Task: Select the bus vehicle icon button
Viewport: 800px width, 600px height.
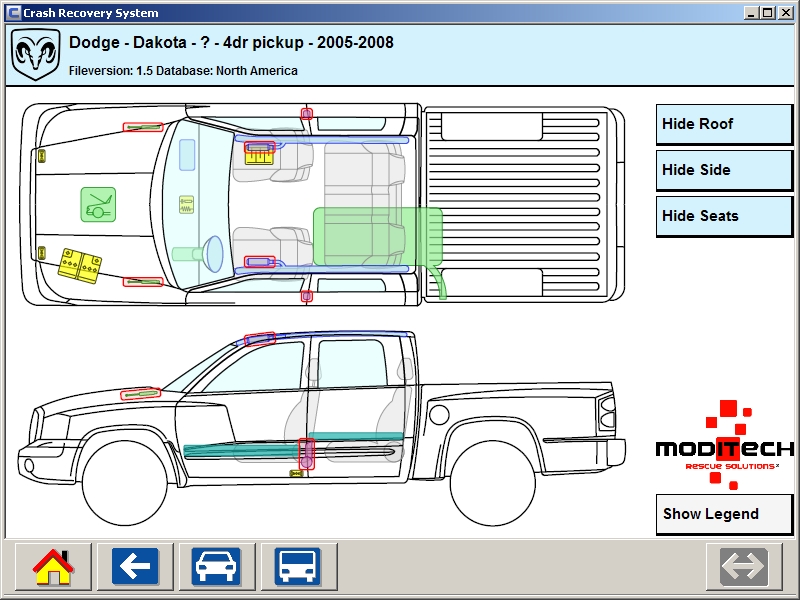Action: click(x=298, y=567)
